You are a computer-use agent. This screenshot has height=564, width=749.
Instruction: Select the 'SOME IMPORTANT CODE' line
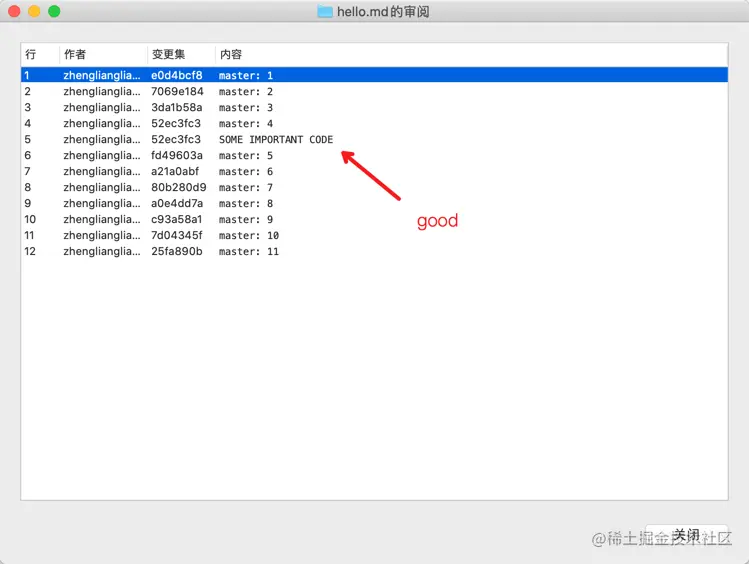(374, 139)
